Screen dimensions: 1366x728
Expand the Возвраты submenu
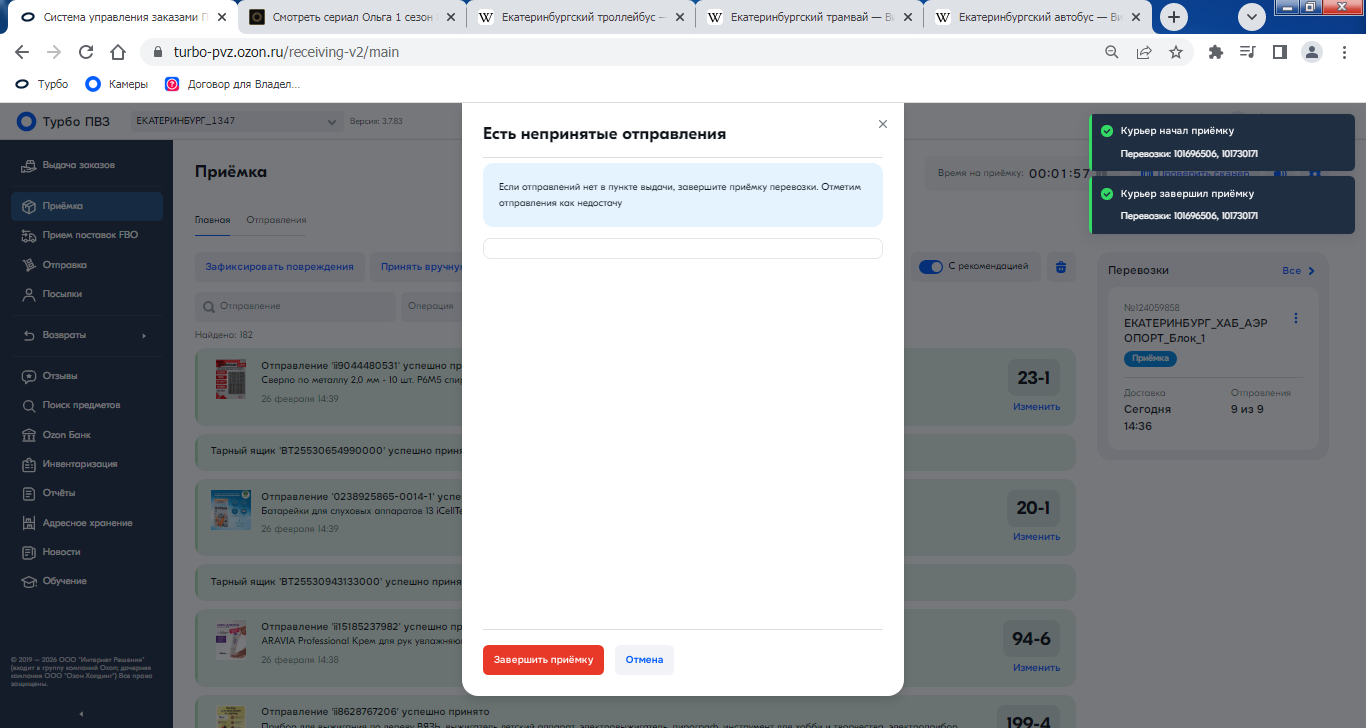click(x=87, y=335)
